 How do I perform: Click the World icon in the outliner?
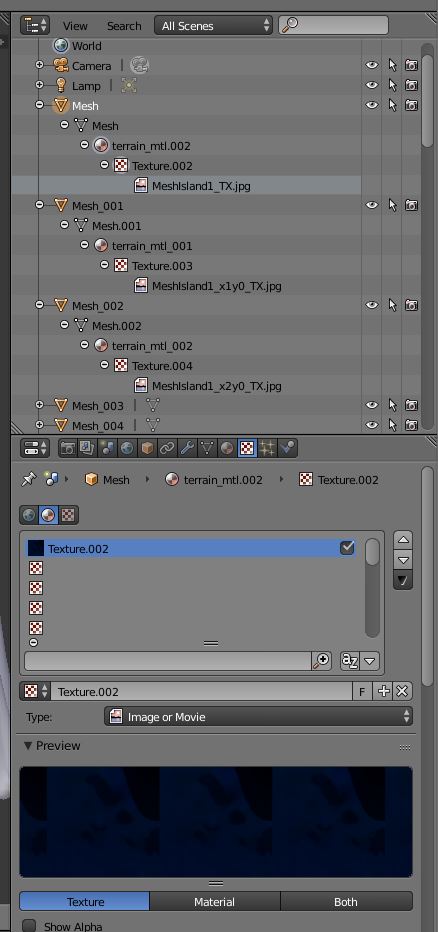coord(61,45)
